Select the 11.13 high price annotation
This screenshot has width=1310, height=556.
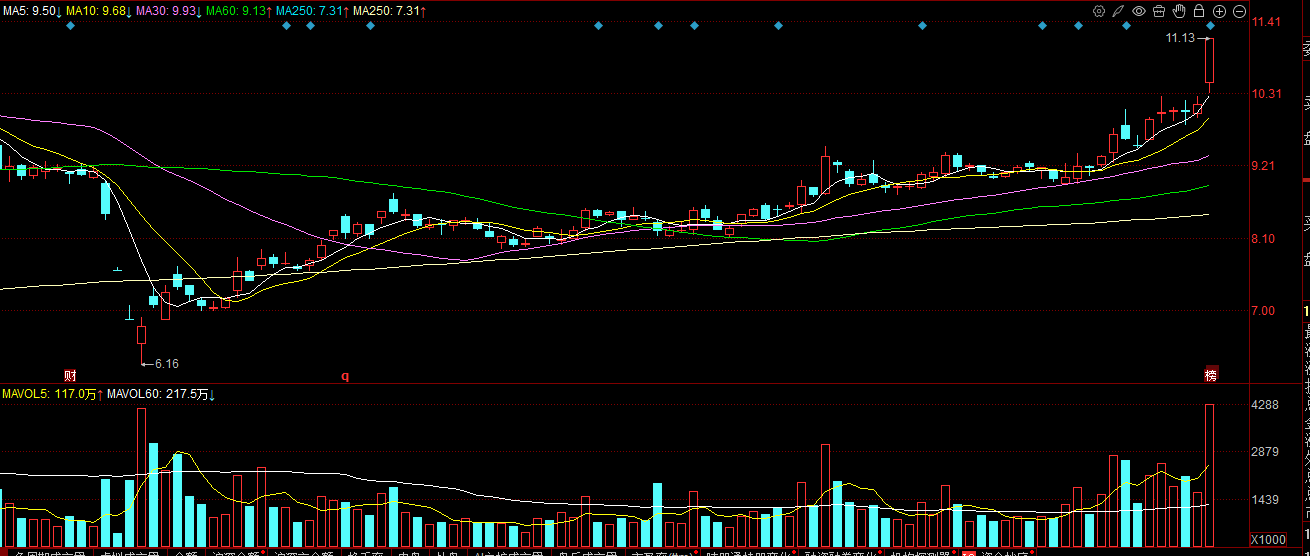point(1180,38)
